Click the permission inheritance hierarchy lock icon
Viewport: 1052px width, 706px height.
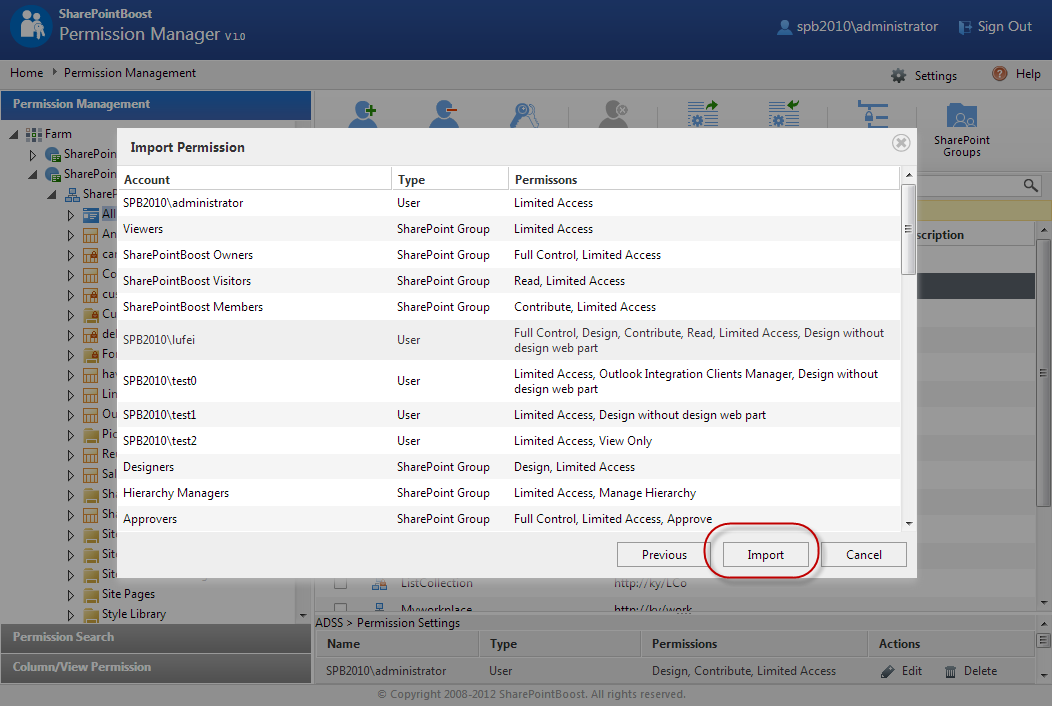tap(873, 114)
